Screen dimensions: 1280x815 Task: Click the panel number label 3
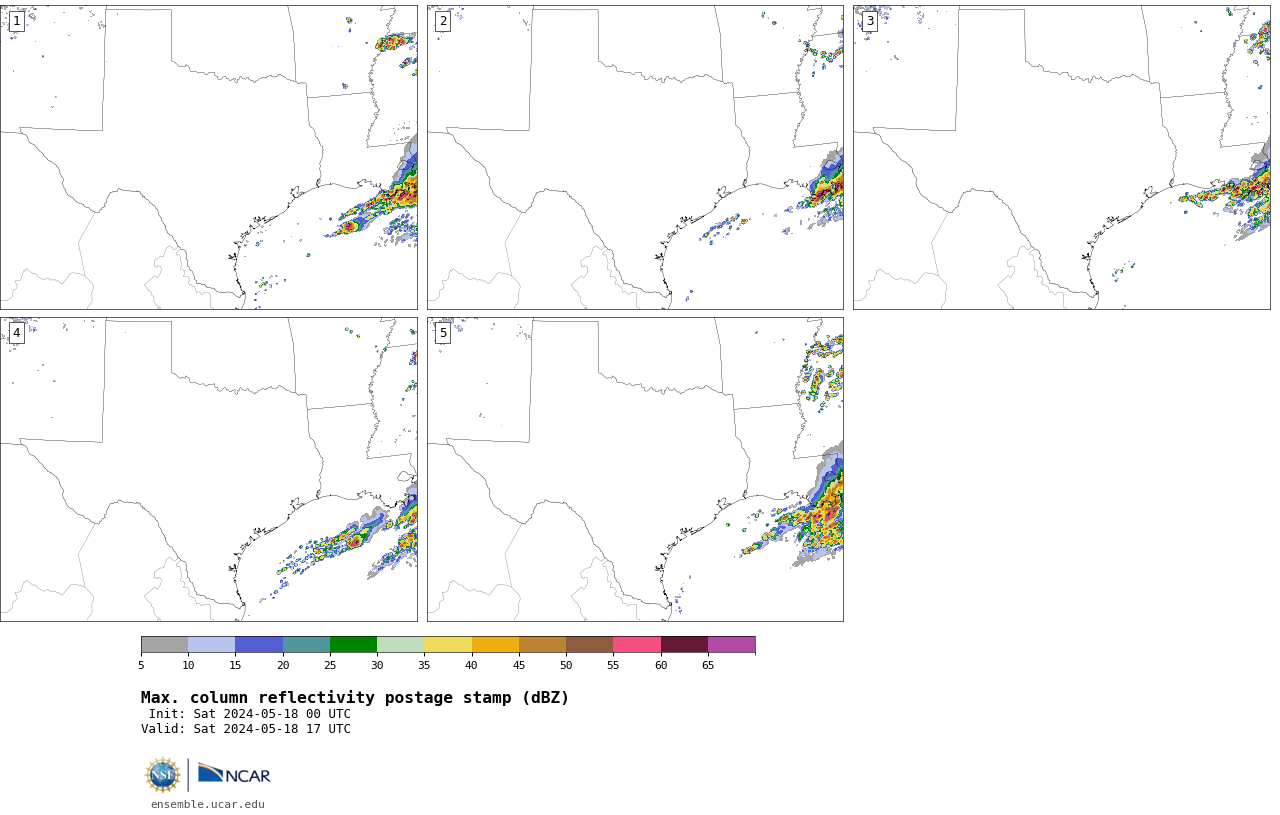(x=870, y=21)
